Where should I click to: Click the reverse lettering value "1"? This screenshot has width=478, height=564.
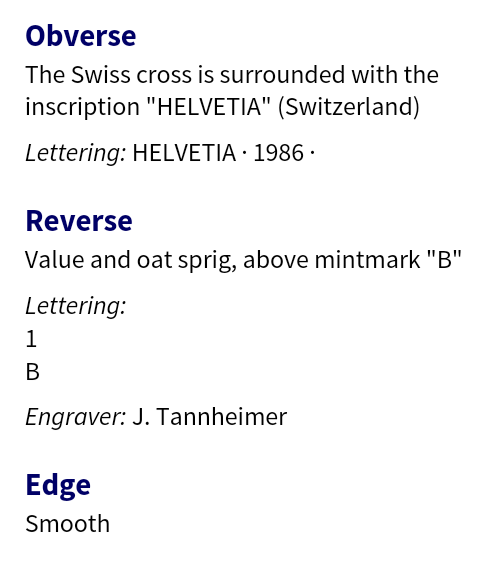31,339
